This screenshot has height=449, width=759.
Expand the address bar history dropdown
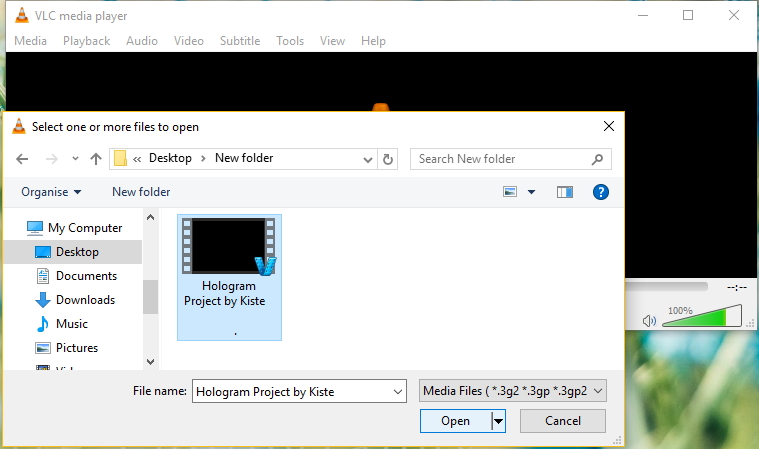click(x=368, y=160)
